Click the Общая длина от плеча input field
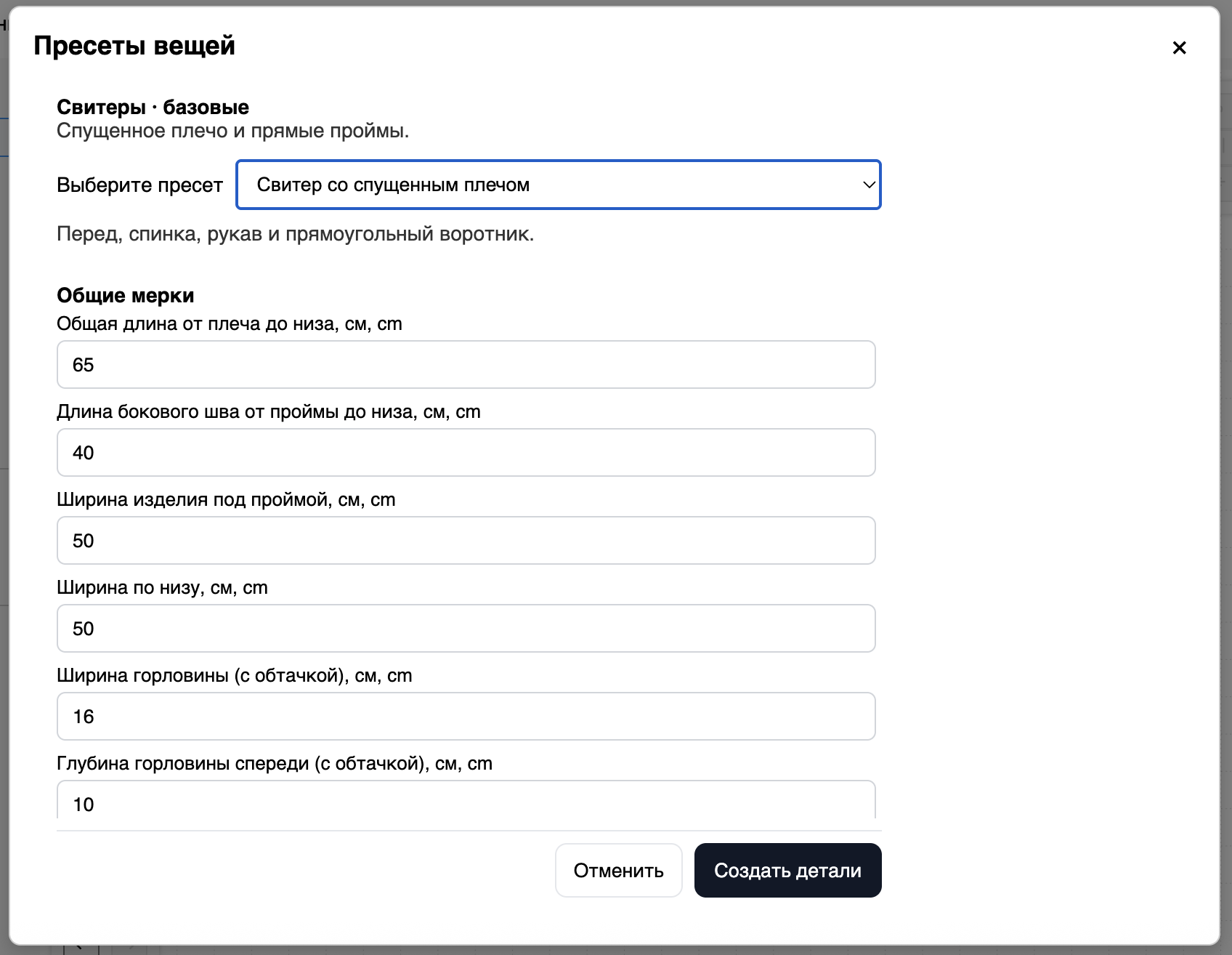 coord(466,365)
